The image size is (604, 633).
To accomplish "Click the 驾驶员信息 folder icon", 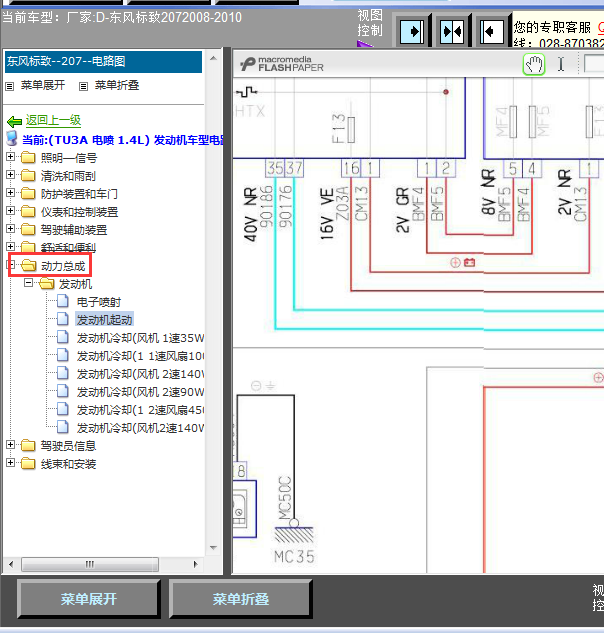I will pos(28,445).
